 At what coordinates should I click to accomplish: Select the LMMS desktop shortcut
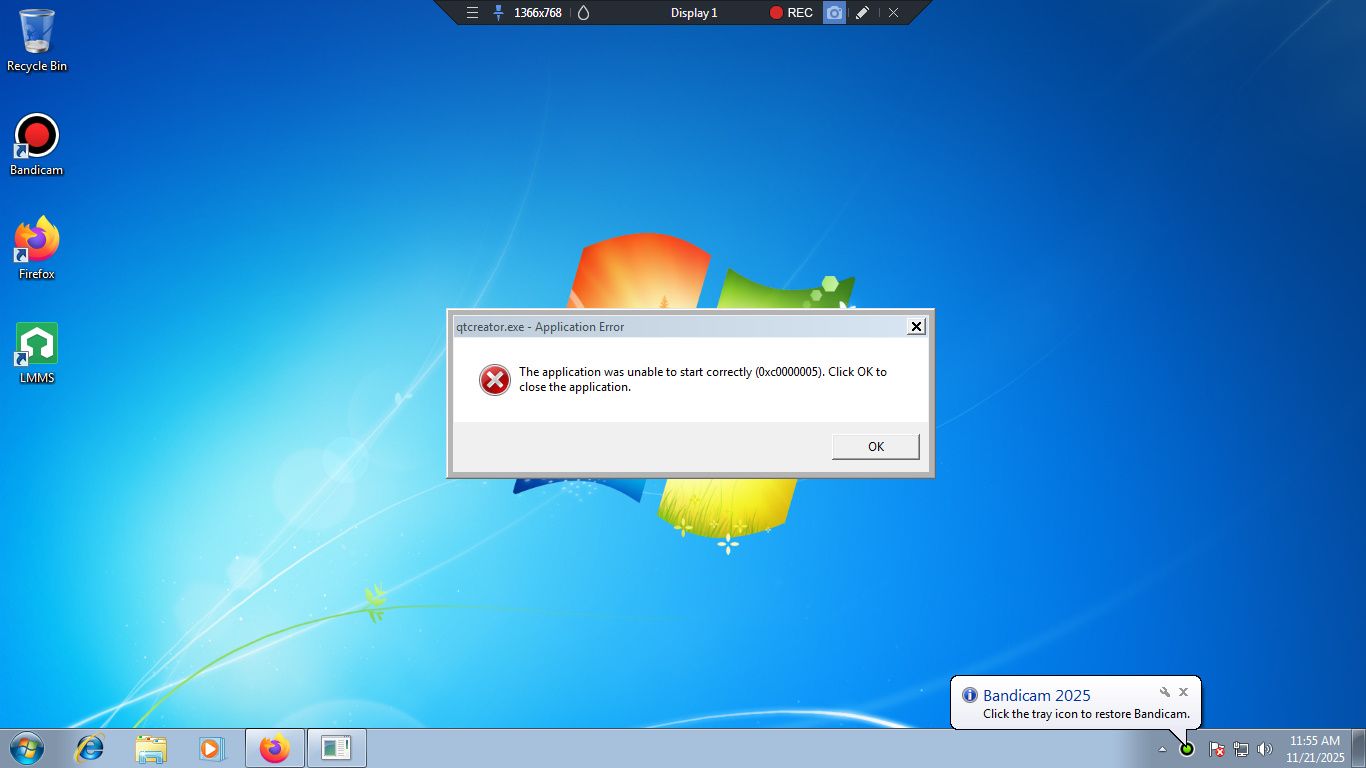coord(37,352)
